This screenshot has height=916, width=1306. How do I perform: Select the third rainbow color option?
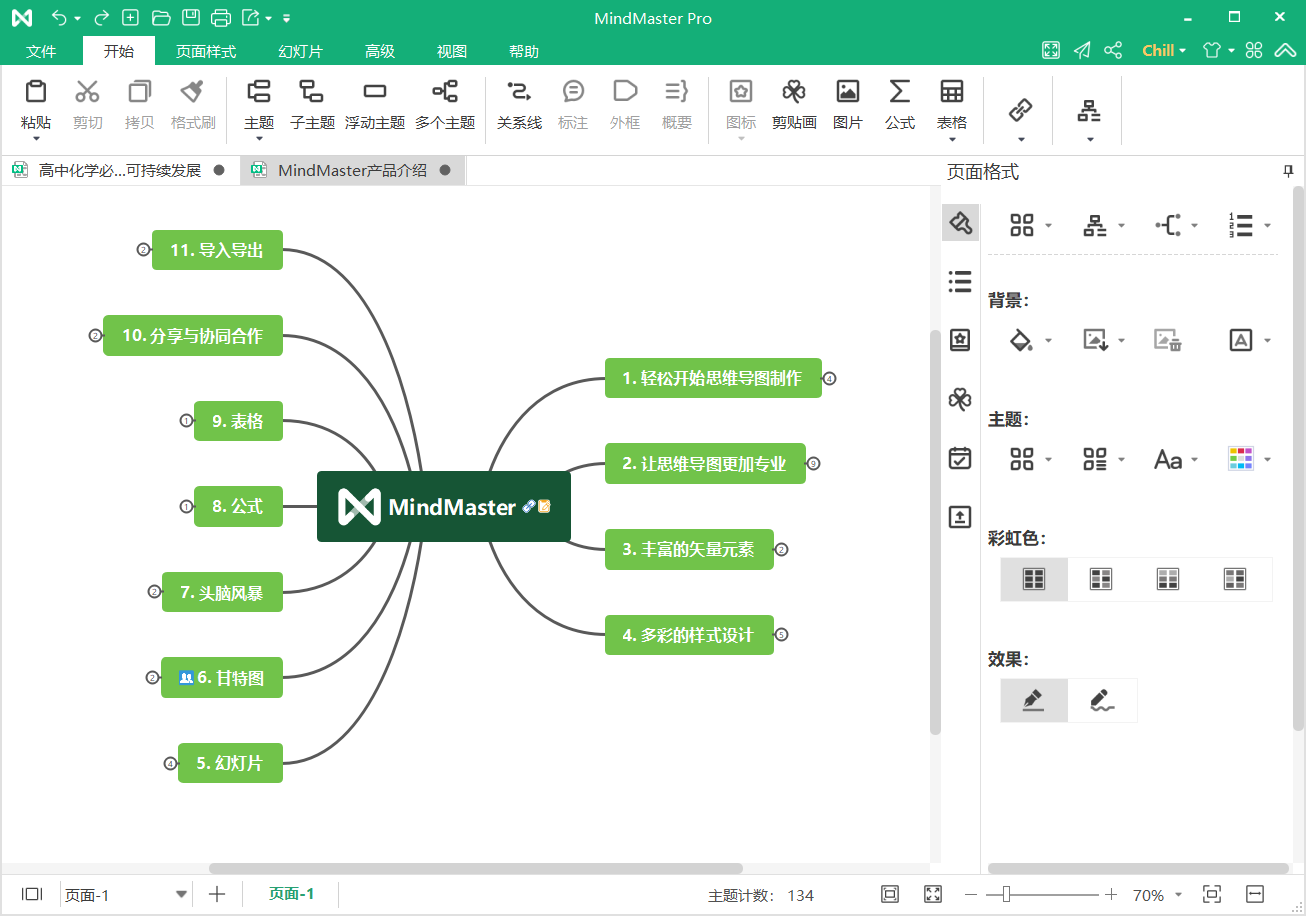[1168, 579]
